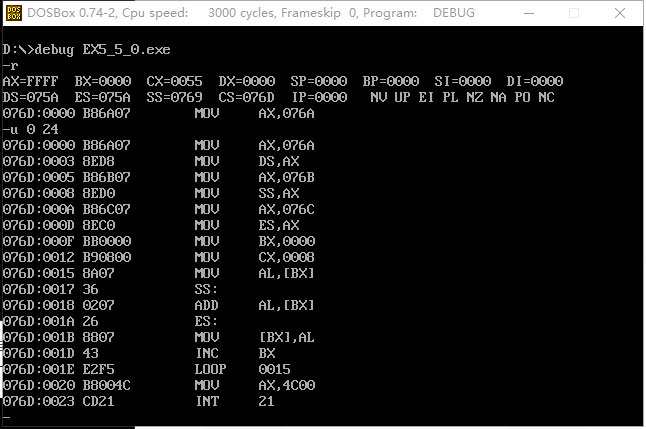
Task: Click the register value DX=0000
Action: coord(246,81)
